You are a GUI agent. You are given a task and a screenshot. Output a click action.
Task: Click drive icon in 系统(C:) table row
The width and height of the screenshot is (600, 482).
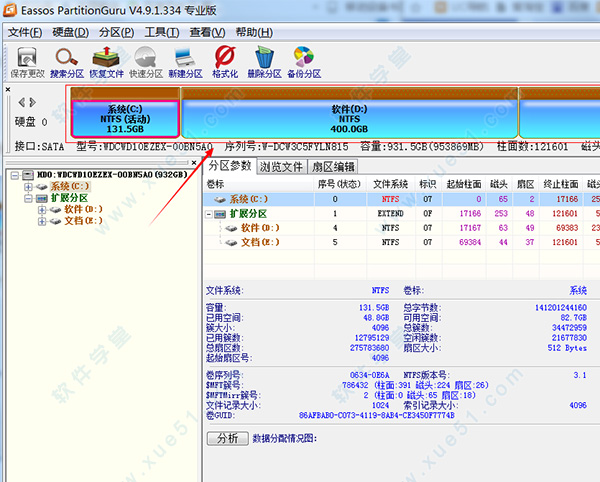[220, 199]
